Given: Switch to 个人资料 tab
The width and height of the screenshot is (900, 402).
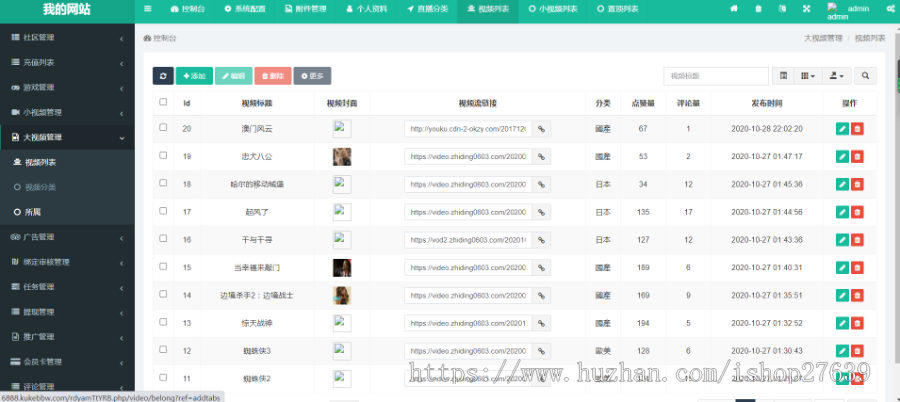Looking at the screenshot, I should click(366, 9).
